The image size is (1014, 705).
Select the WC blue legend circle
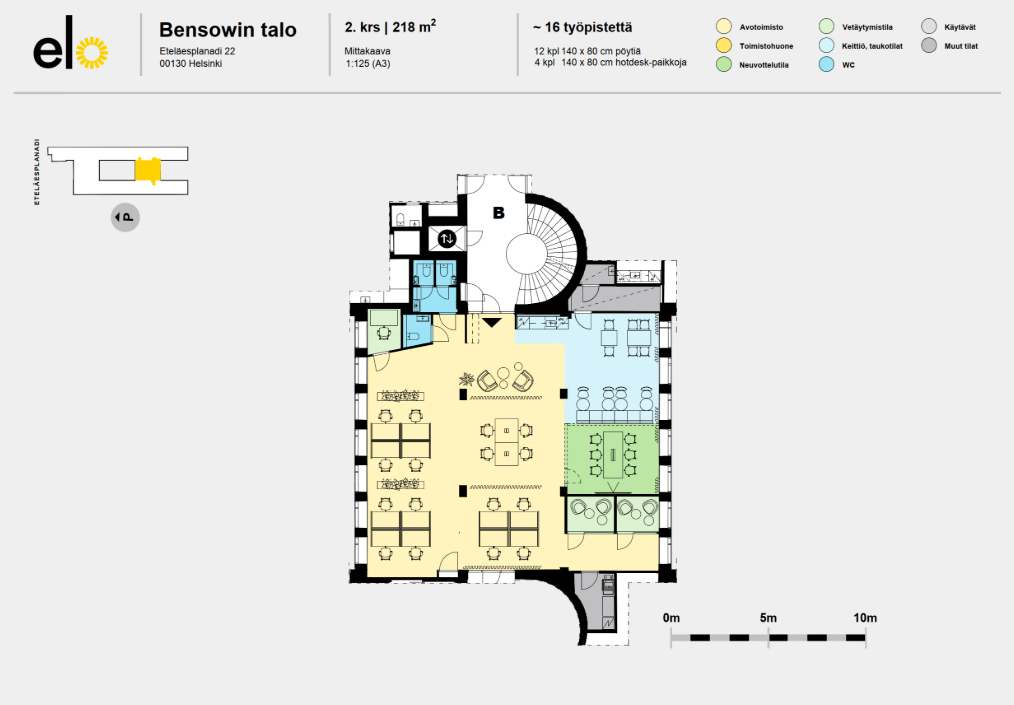pyautogui.click(x=826, y=65)
